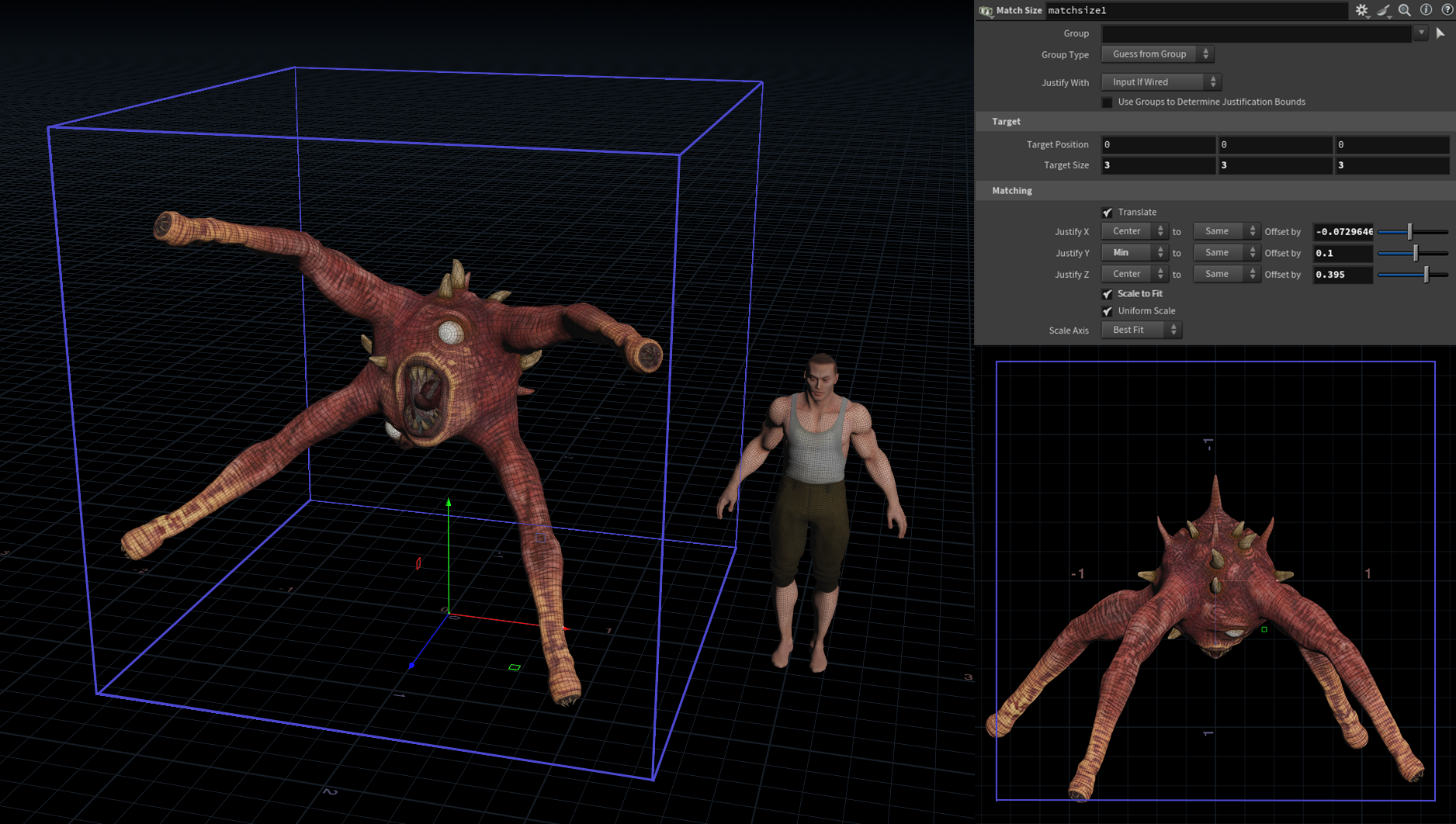Click the Group selection arrow icon

[x=1440, y=33]
